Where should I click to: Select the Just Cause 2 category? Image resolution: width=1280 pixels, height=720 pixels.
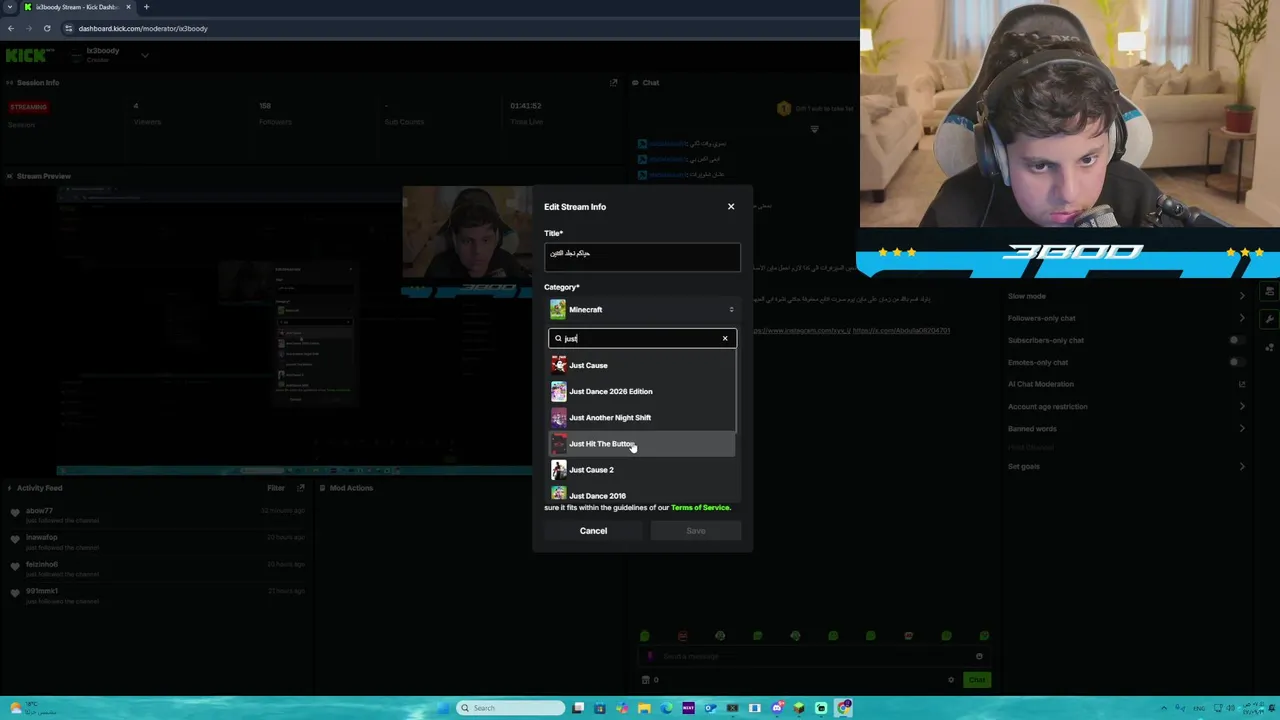pyautogui.click(x=642, y=469)
